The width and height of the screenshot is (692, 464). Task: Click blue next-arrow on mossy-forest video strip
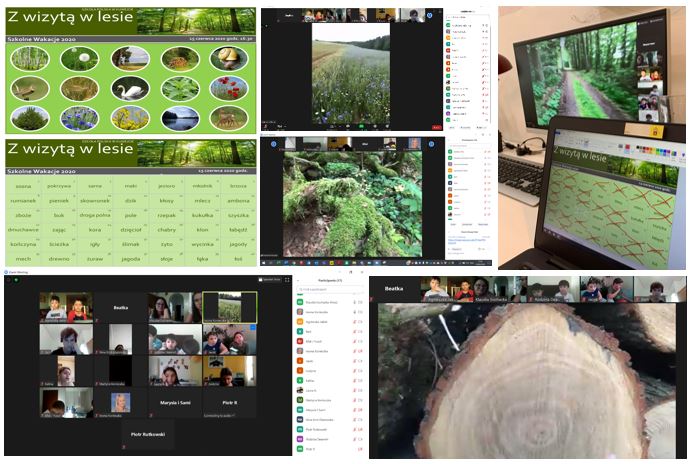click(431, 144)
